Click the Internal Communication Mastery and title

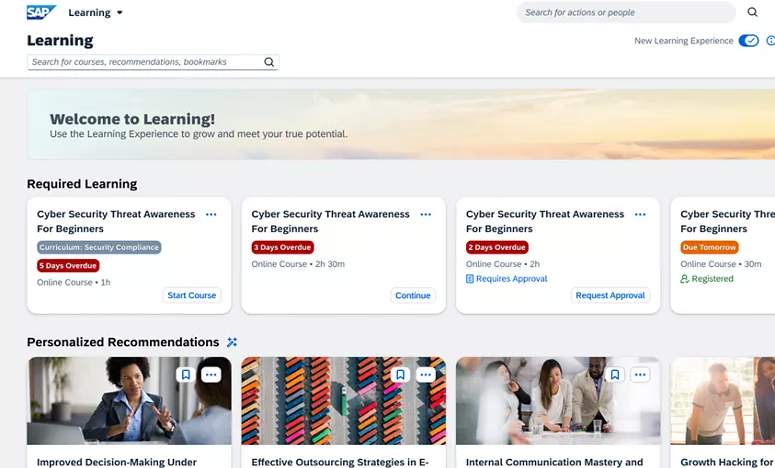[555, 462]
